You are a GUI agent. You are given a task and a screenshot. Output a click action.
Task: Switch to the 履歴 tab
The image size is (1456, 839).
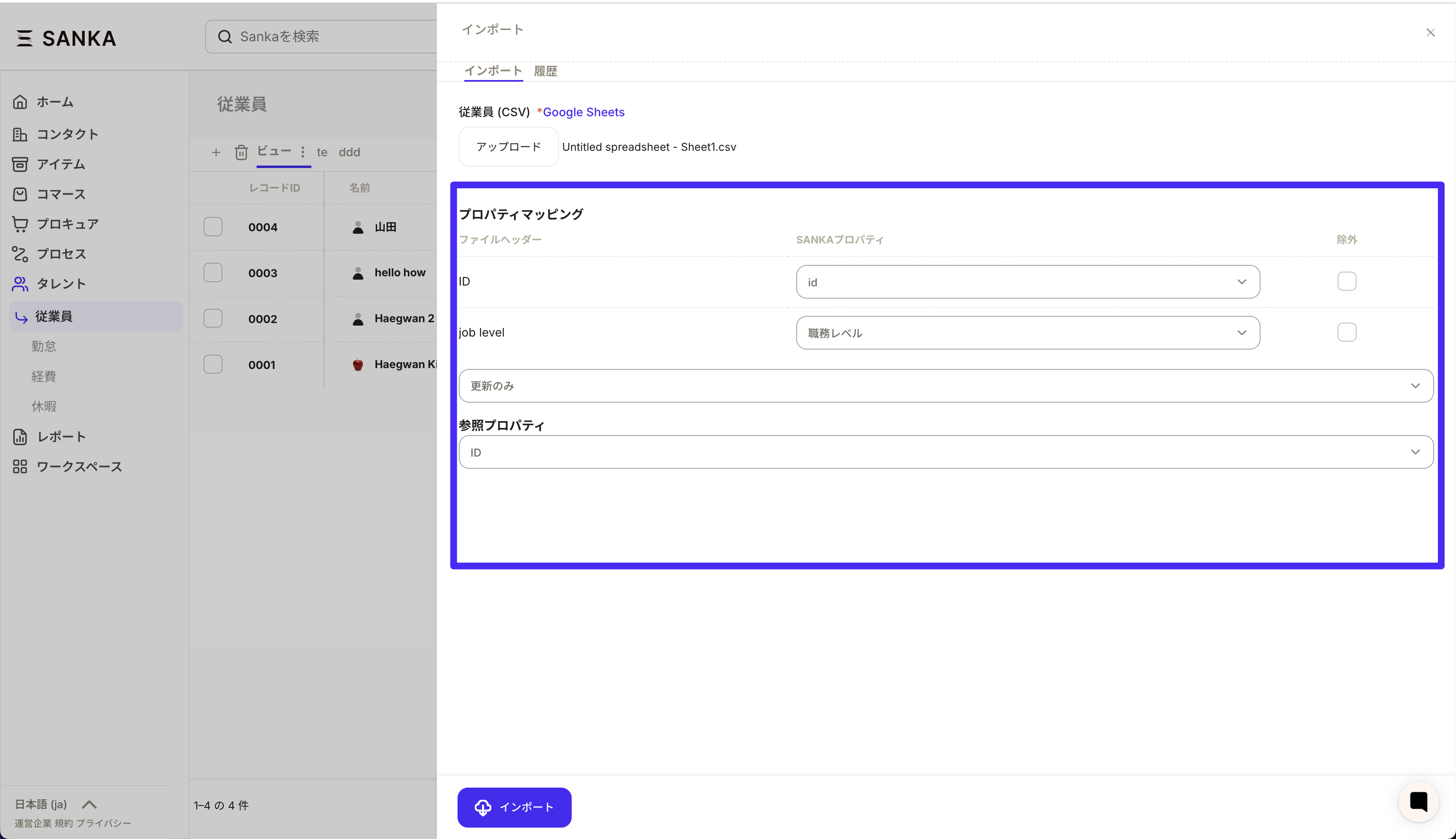click(545, 71)
